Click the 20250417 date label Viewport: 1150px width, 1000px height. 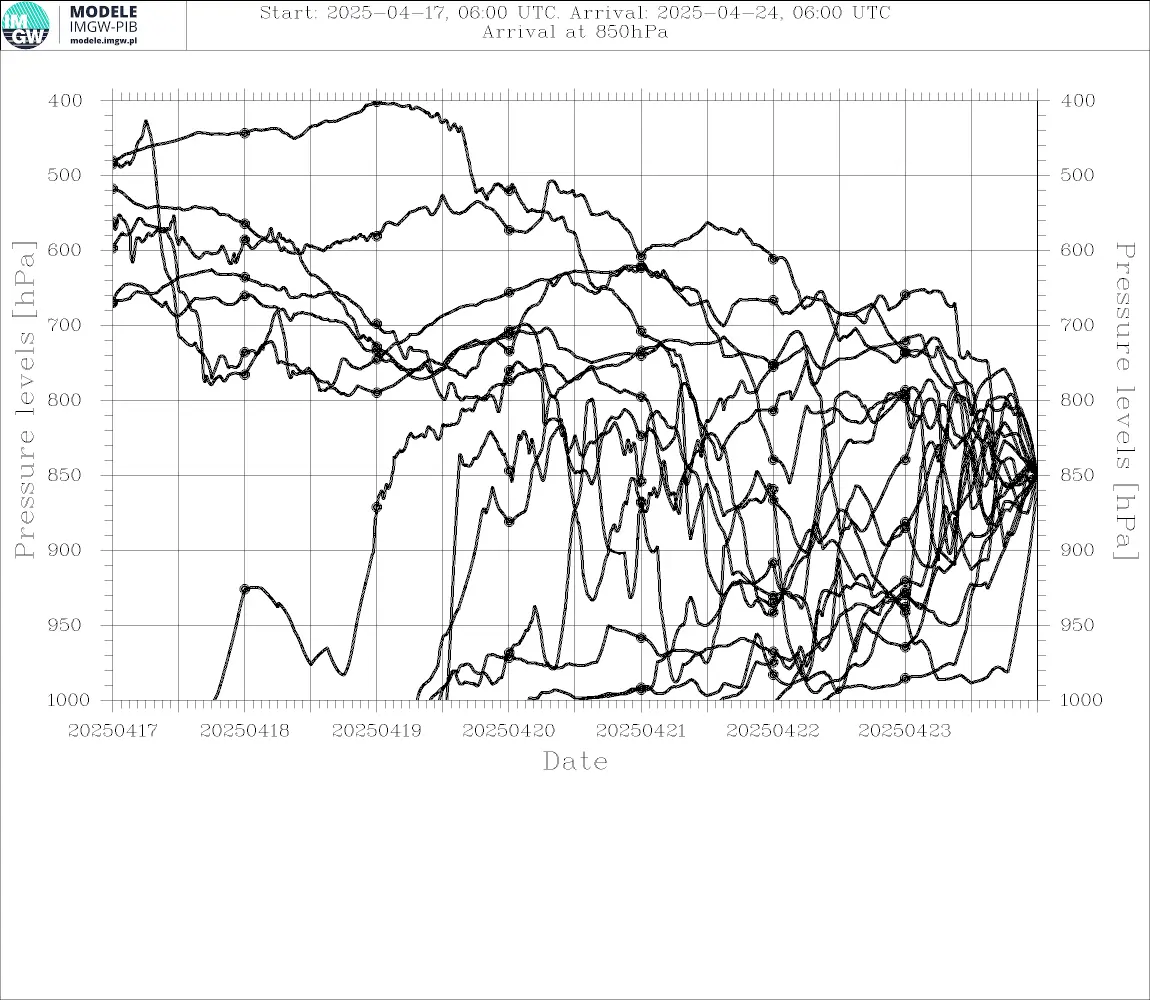[113, 731]
